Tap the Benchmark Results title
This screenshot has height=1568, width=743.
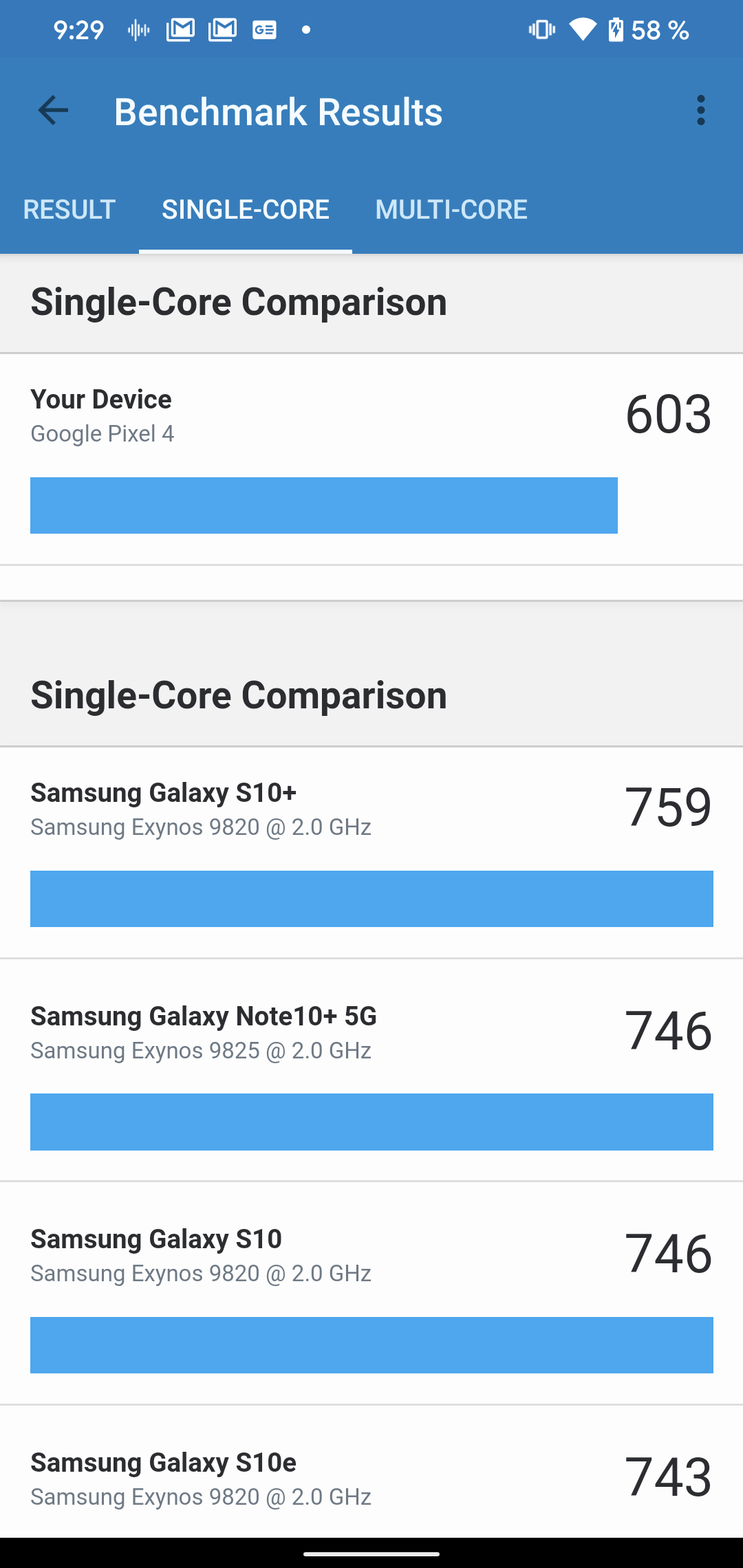(x=278, y=112)
